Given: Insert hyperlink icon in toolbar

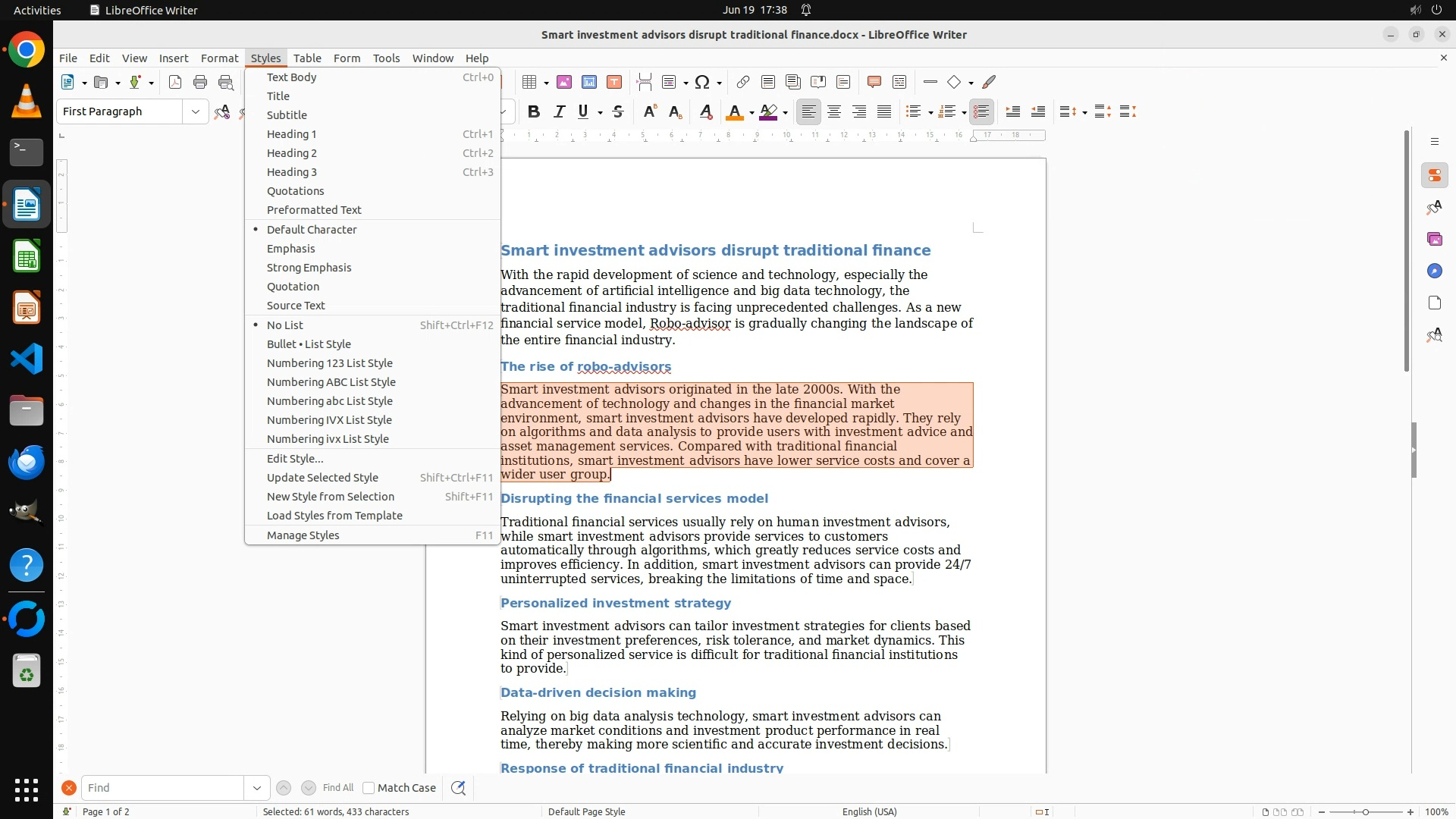Looking at the screenshot, I should pyautogui.click(x=743, y=82).
